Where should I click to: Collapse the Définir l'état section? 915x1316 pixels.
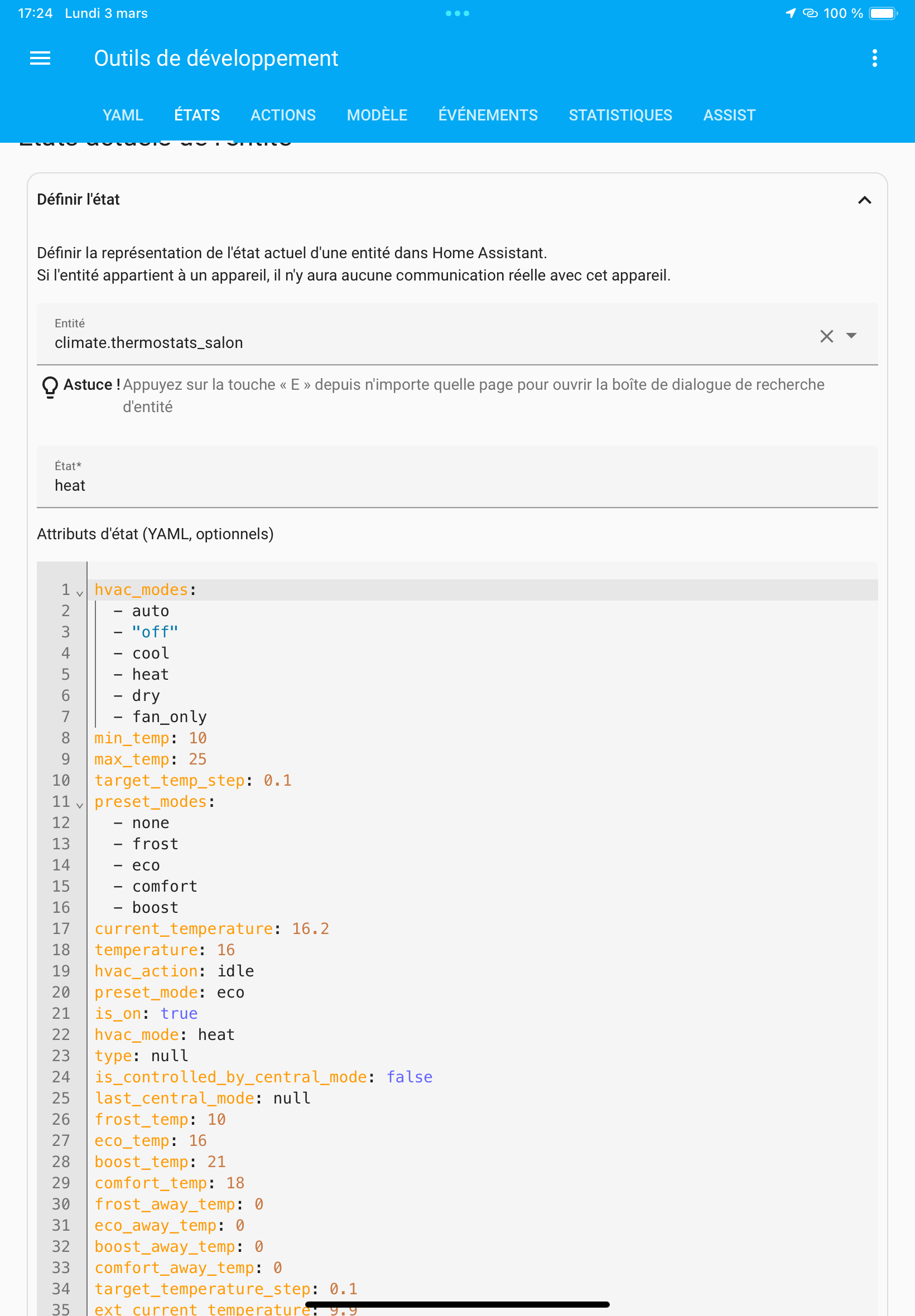[x=864, y=200]
